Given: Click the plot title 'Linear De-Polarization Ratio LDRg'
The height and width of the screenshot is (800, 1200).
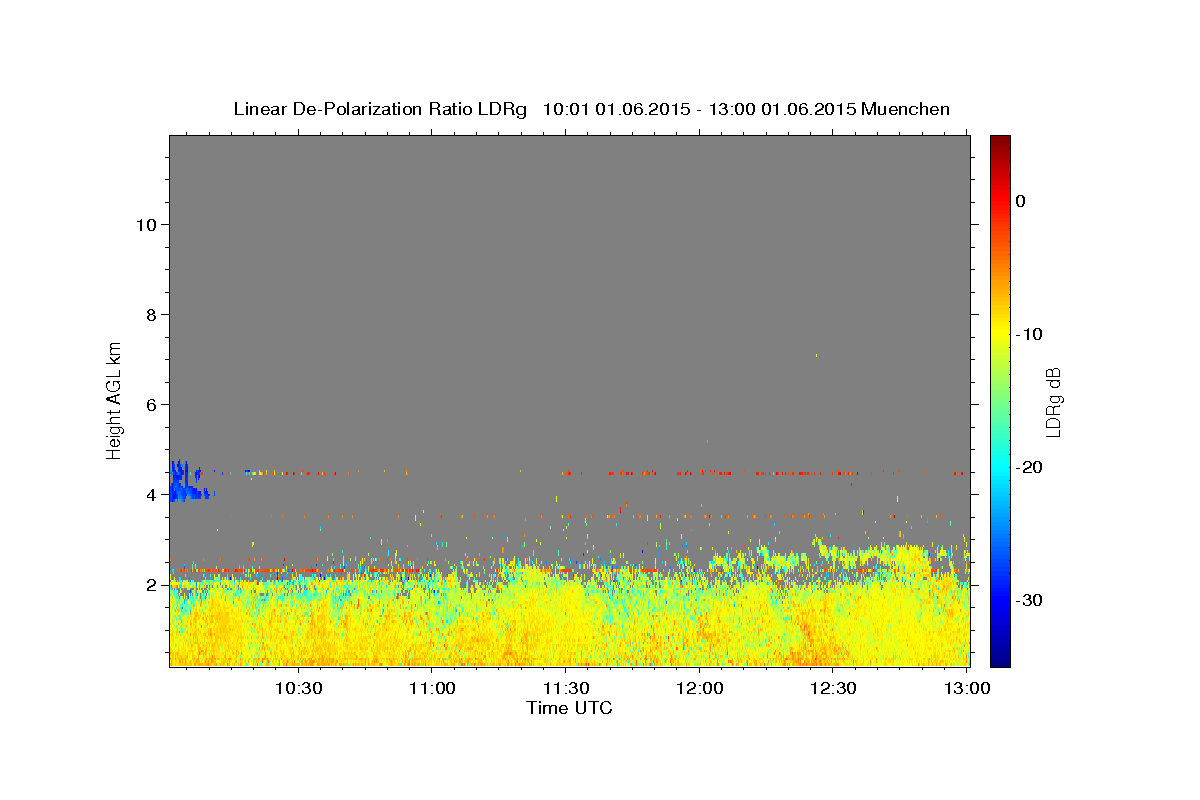Looking at the screenshot, I should pos(380,109).
